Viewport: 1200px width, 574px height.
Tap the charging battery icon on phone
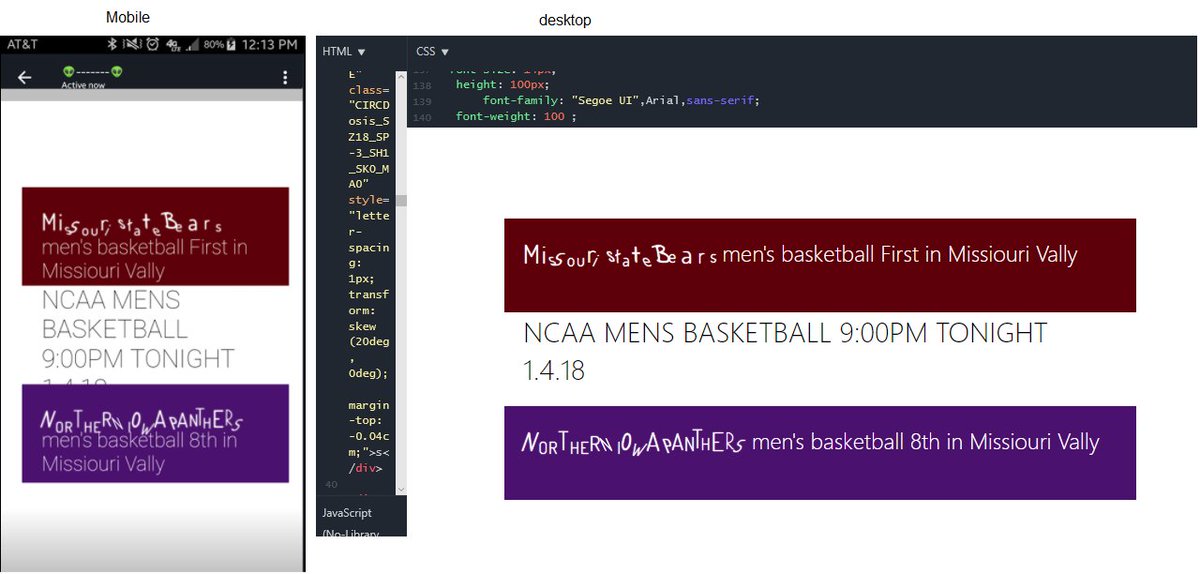coord(231,45)
